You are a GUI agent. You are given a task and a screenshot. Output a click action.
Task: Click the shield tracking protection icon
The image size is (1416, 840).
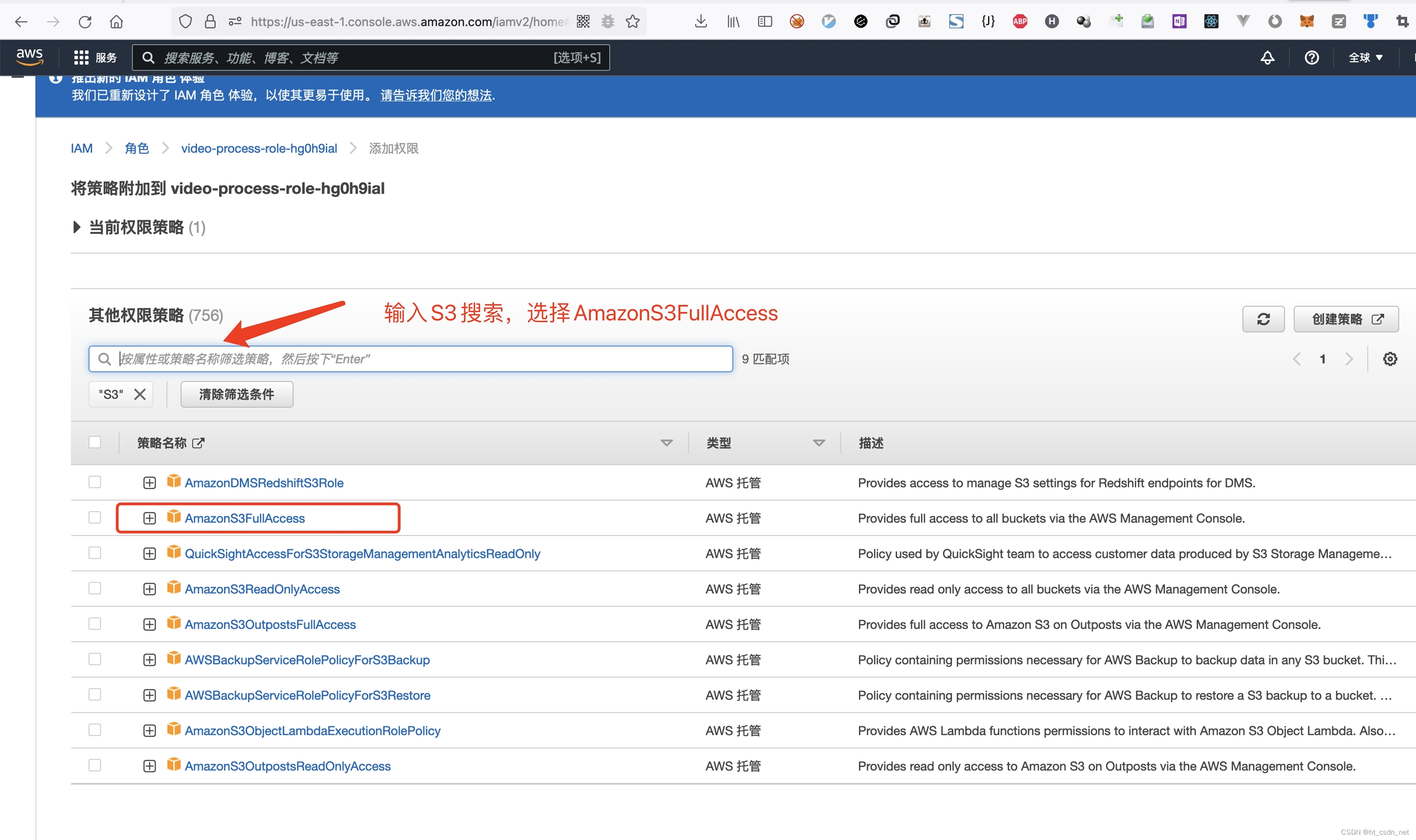pyautogui.click(x=185, y=22)
